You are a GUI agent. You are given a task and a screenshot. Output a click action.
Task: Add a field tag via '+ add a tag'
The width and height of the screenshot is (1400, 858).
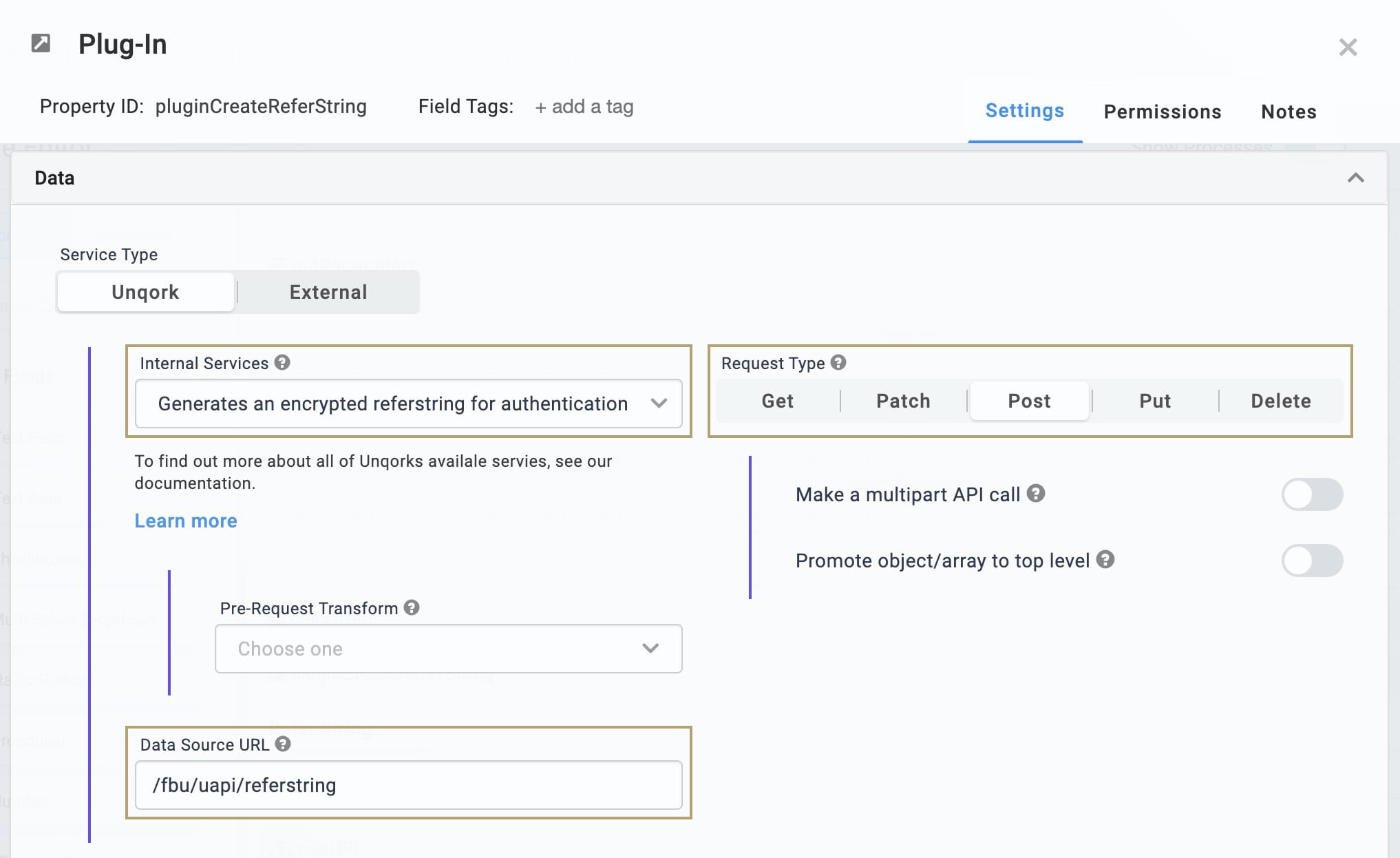tap(584, 107)
